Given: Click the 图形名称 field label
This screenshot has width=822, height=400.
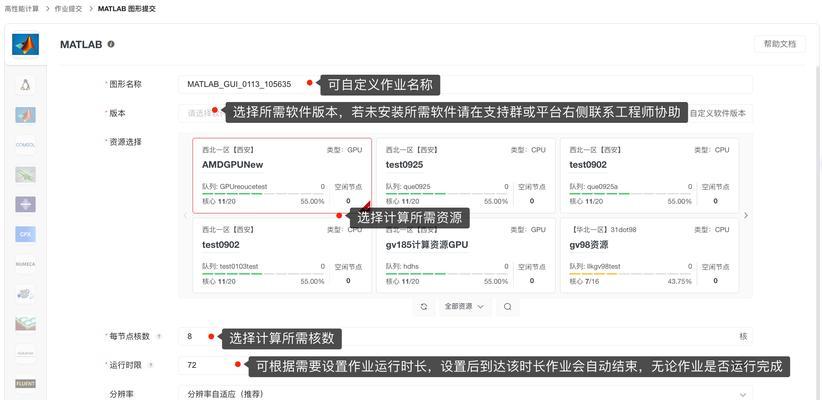Looking at the screenshot, I should [125, 84].
